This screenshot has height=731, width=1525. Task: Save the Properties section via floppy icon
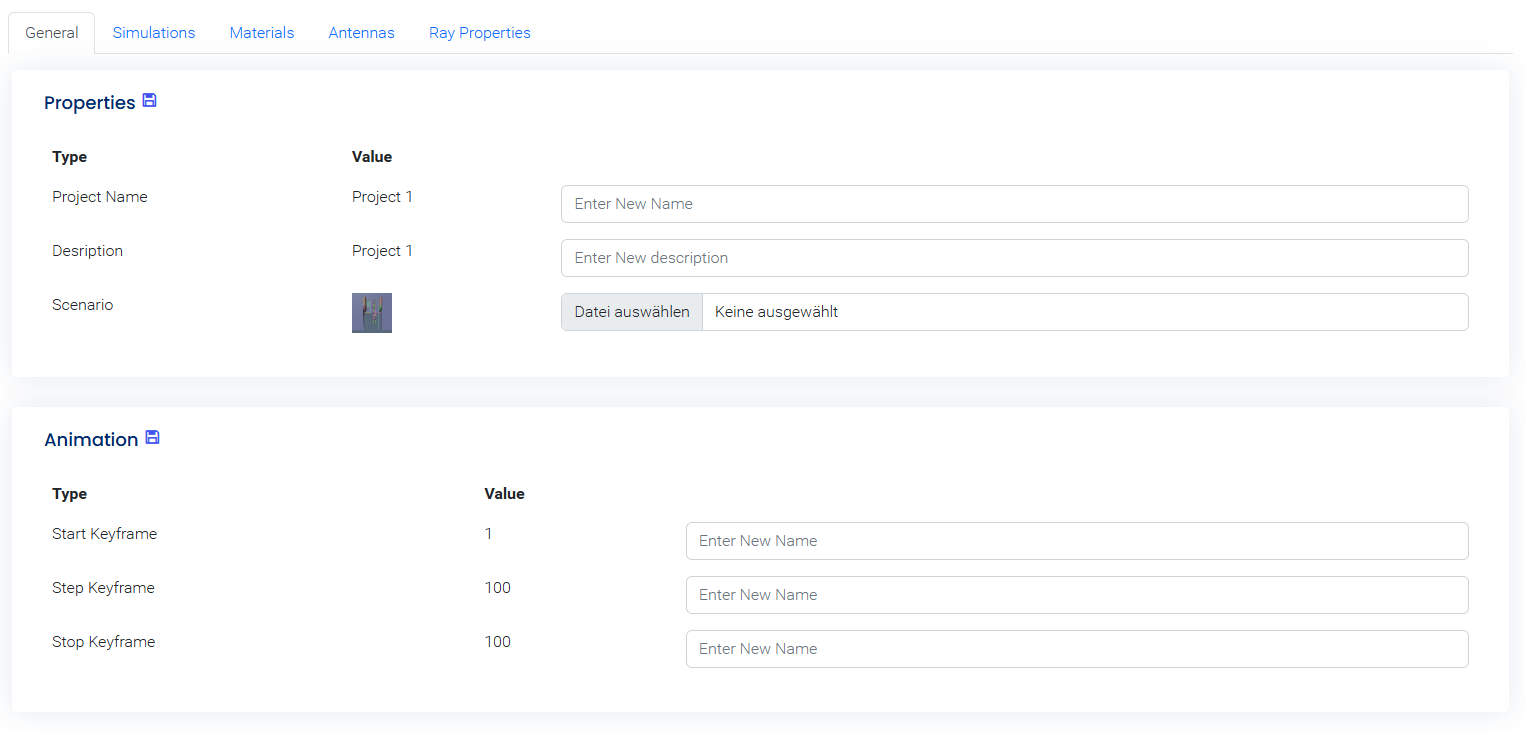tap(150, 101)
